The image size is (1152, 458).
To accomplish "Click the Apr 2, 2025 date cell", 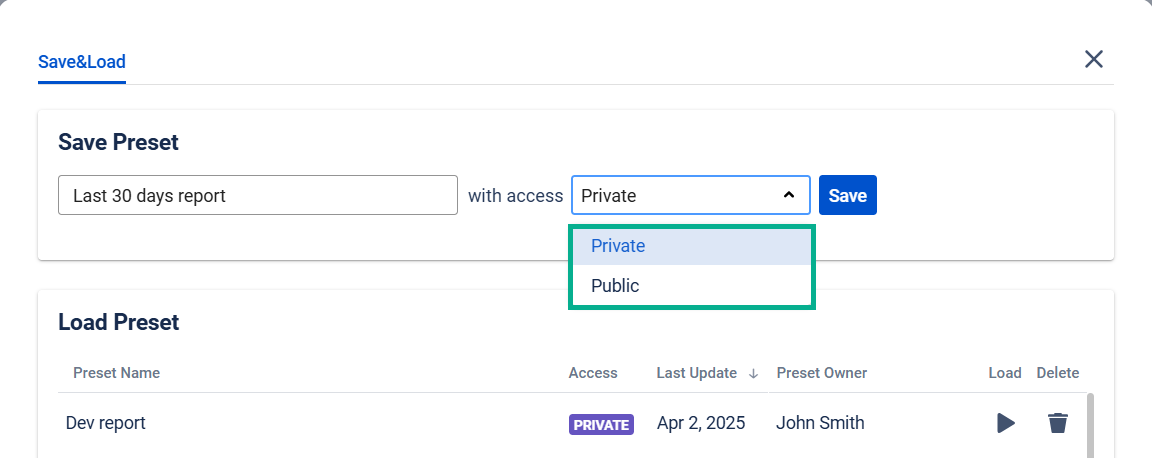I will click(x=701, y=423).
